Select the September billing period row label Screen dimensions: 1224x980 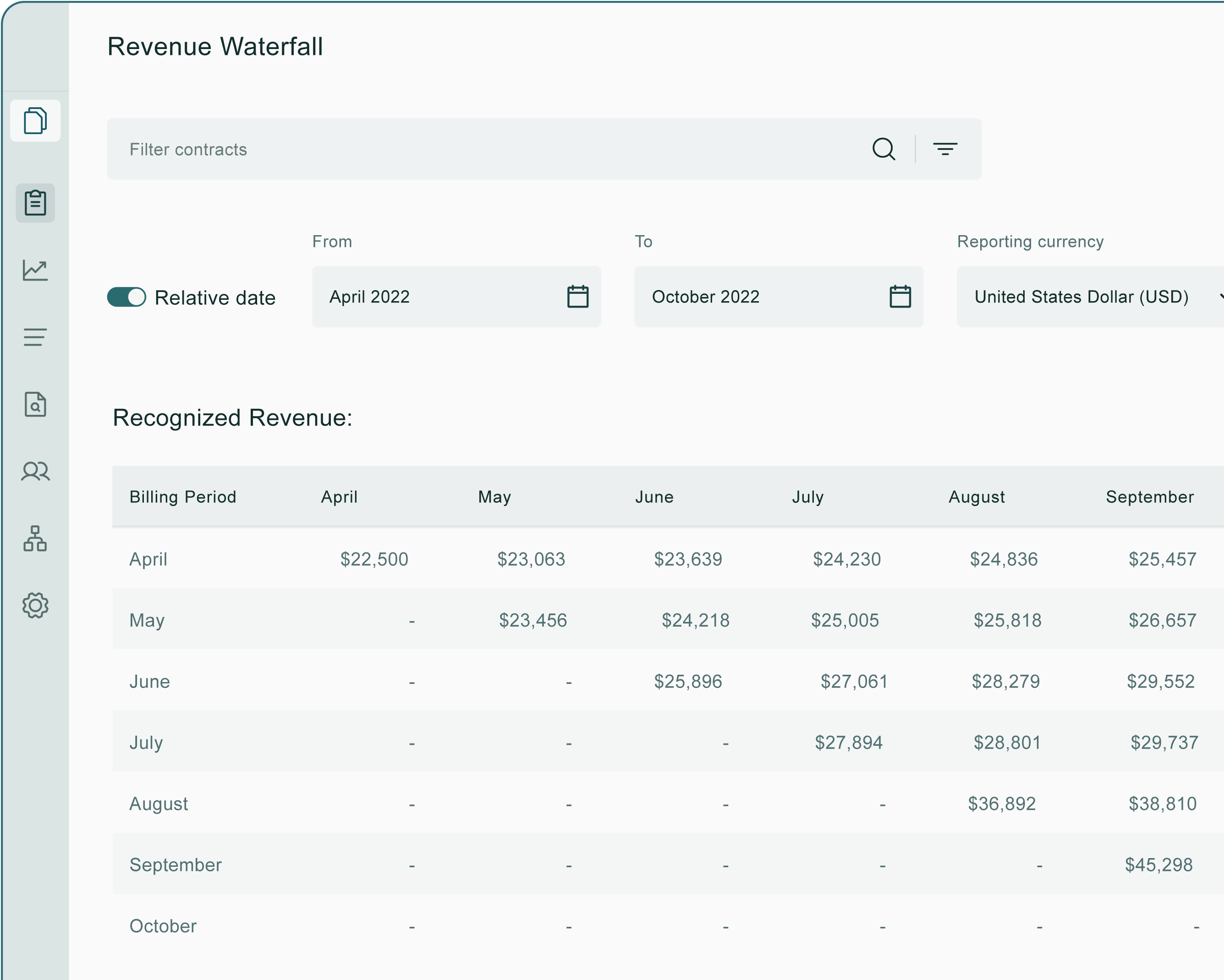tap(176, 865)
